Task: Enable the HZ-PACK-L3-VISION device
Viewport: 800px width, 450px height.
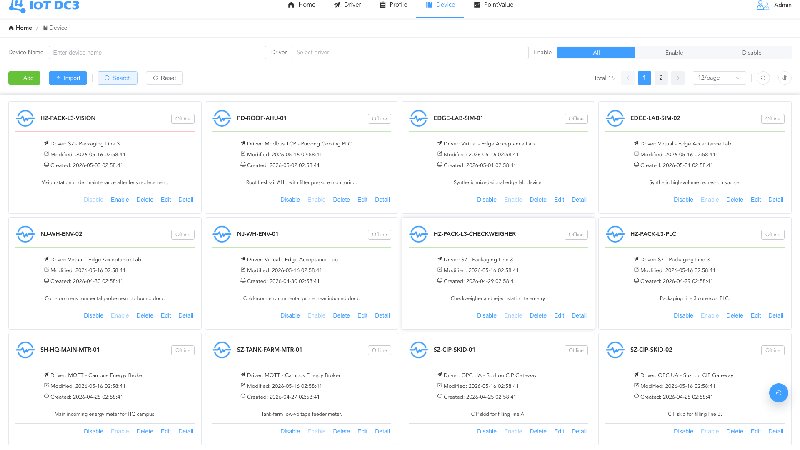Action: 119,199
